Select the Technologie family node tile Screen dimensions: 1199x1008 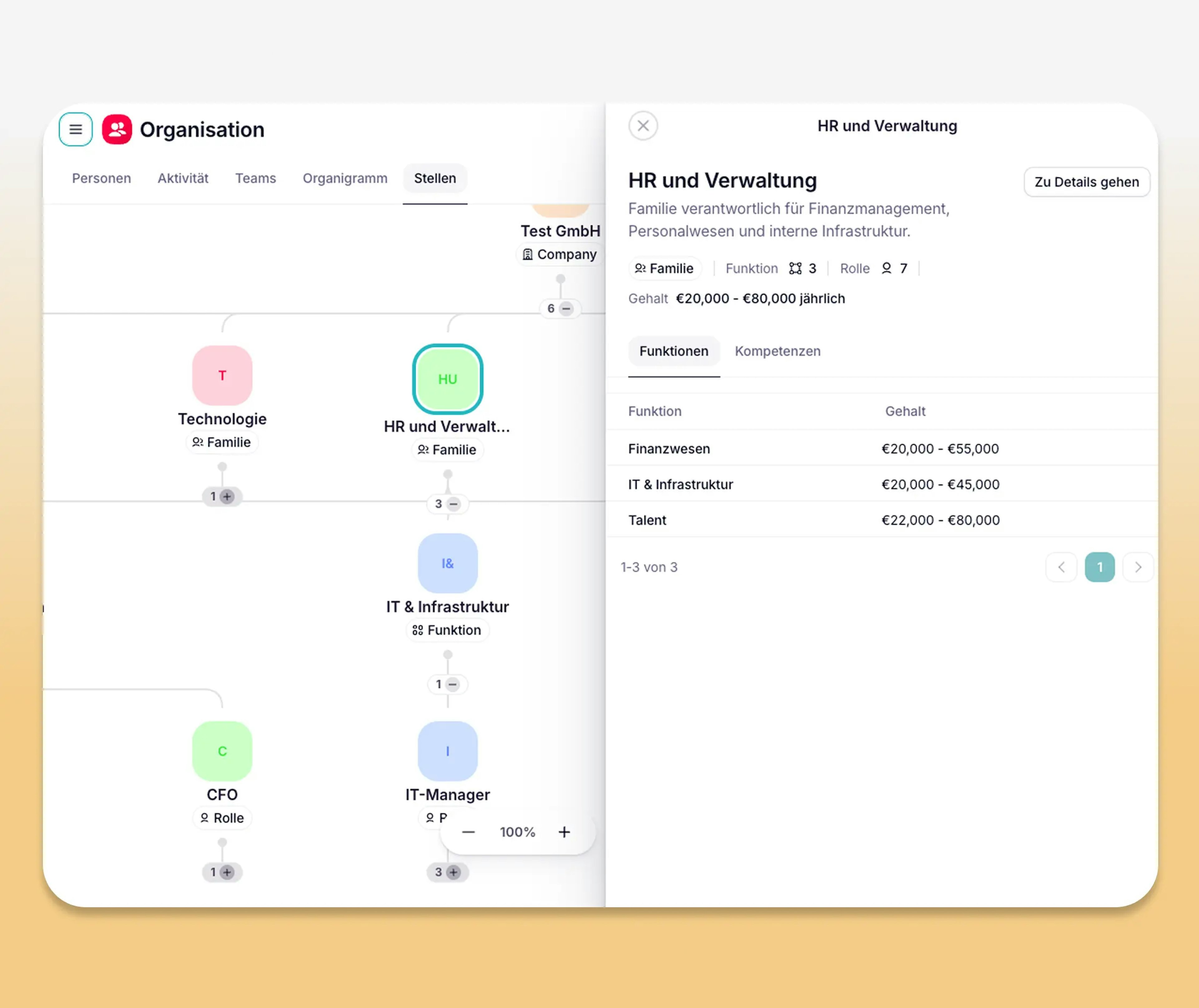click(x=222, y=376)
